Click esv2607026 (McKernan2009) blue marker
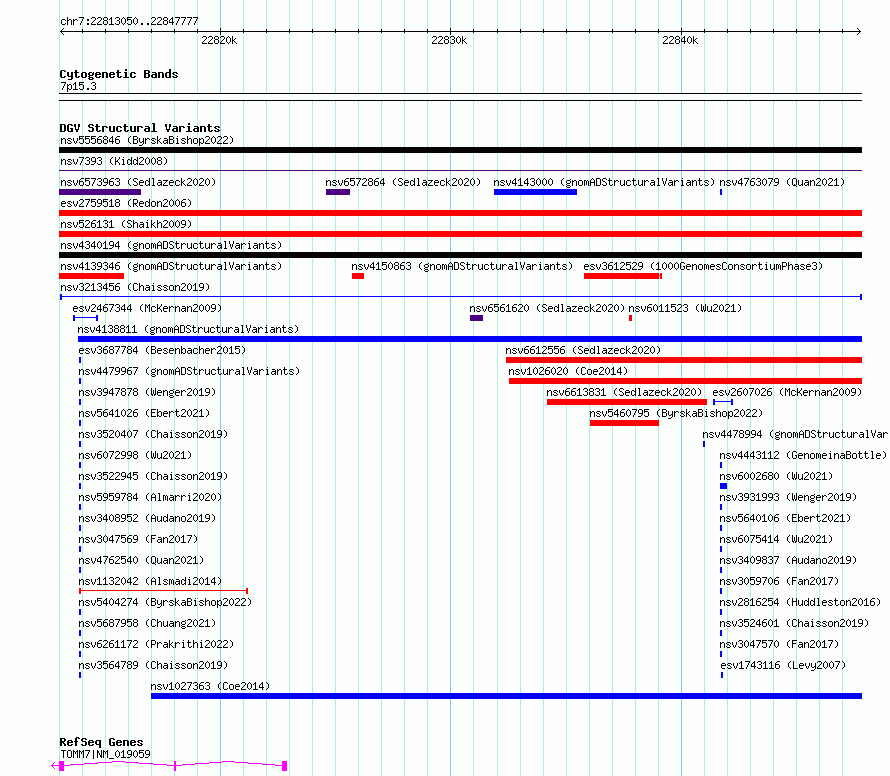Screen dimensions: 890x776 click(723, 402)
